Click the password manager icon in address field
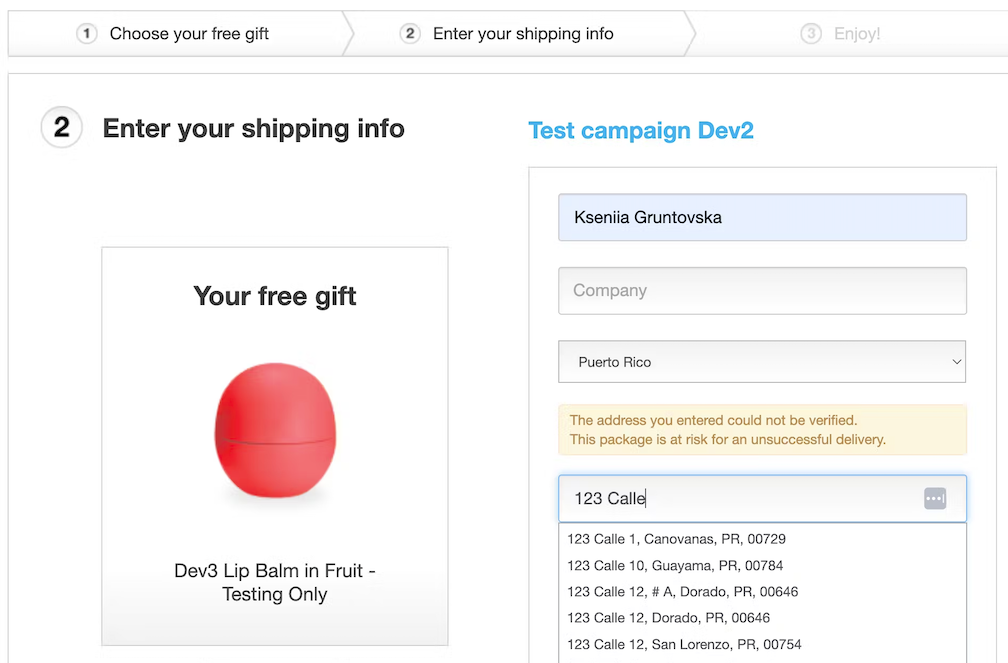The image size is (1008, 663). point(934,498)
